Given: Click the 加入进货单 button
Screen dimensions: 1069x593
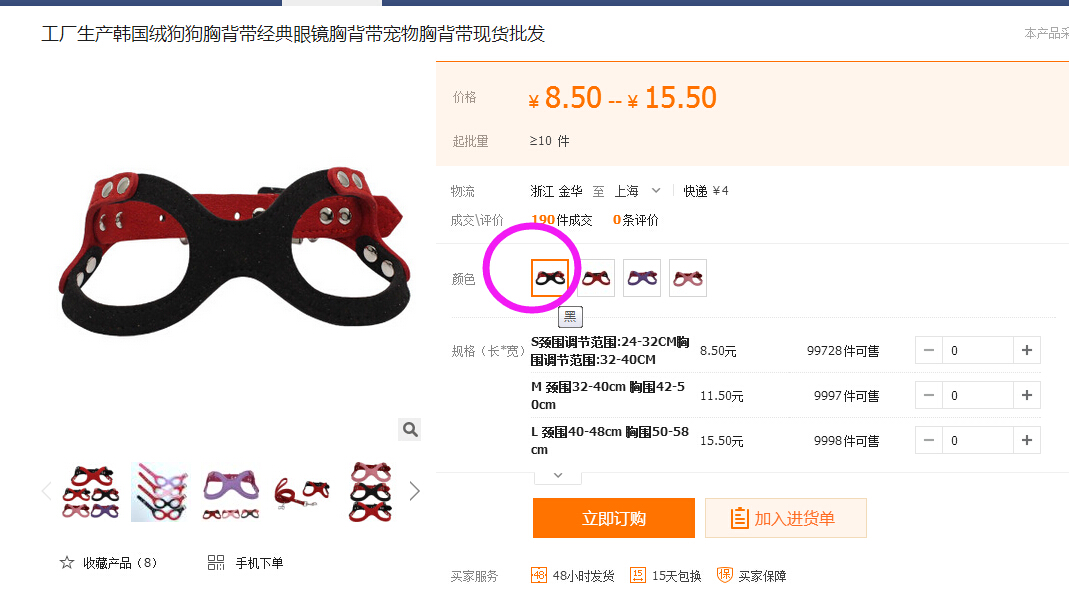Looking at the screenshot, I should (x=785, y=518).
